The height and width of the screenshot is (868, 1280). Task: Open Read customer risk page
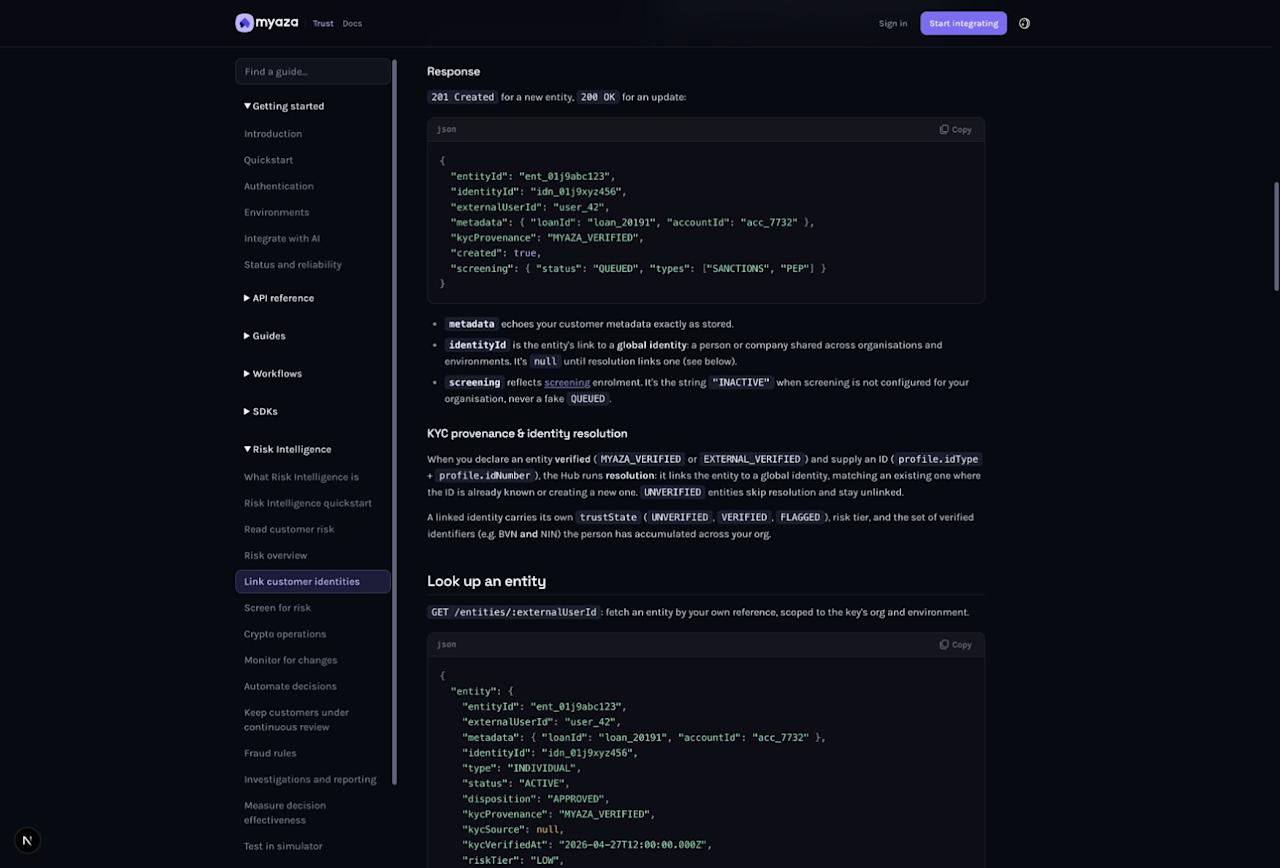click(289, 529)
